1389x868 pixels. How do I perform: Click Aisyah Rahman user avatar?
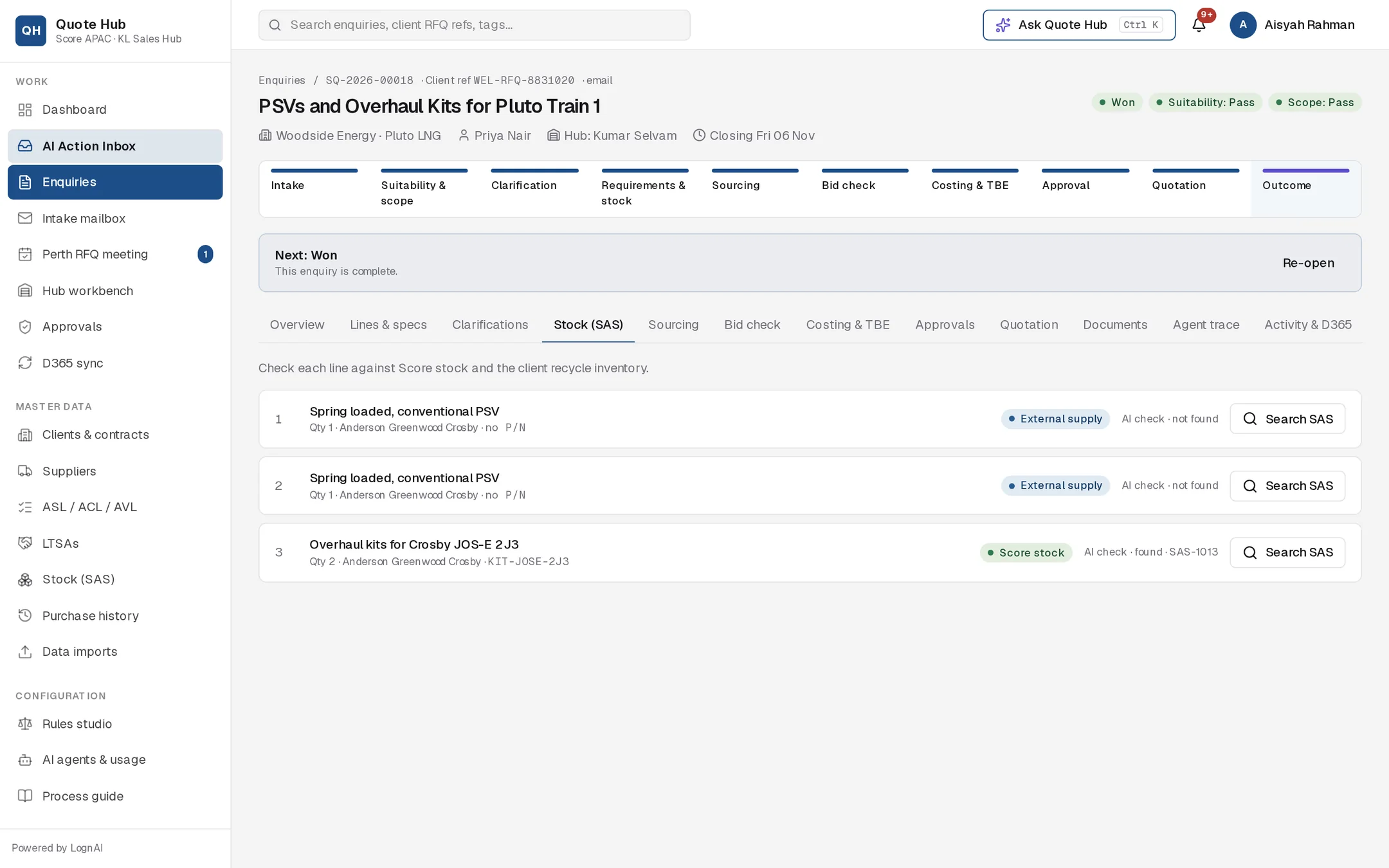tap(1243, 25)
